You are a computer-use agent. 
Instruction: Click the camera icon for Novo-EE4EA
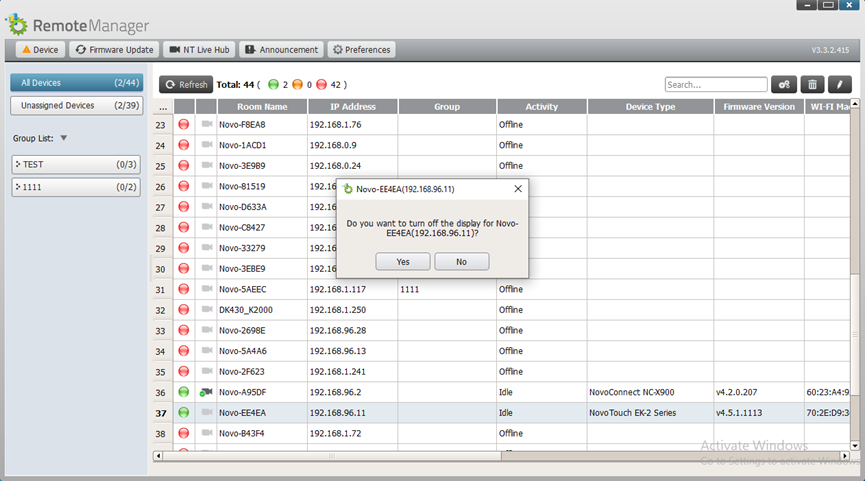click(207, 412)
